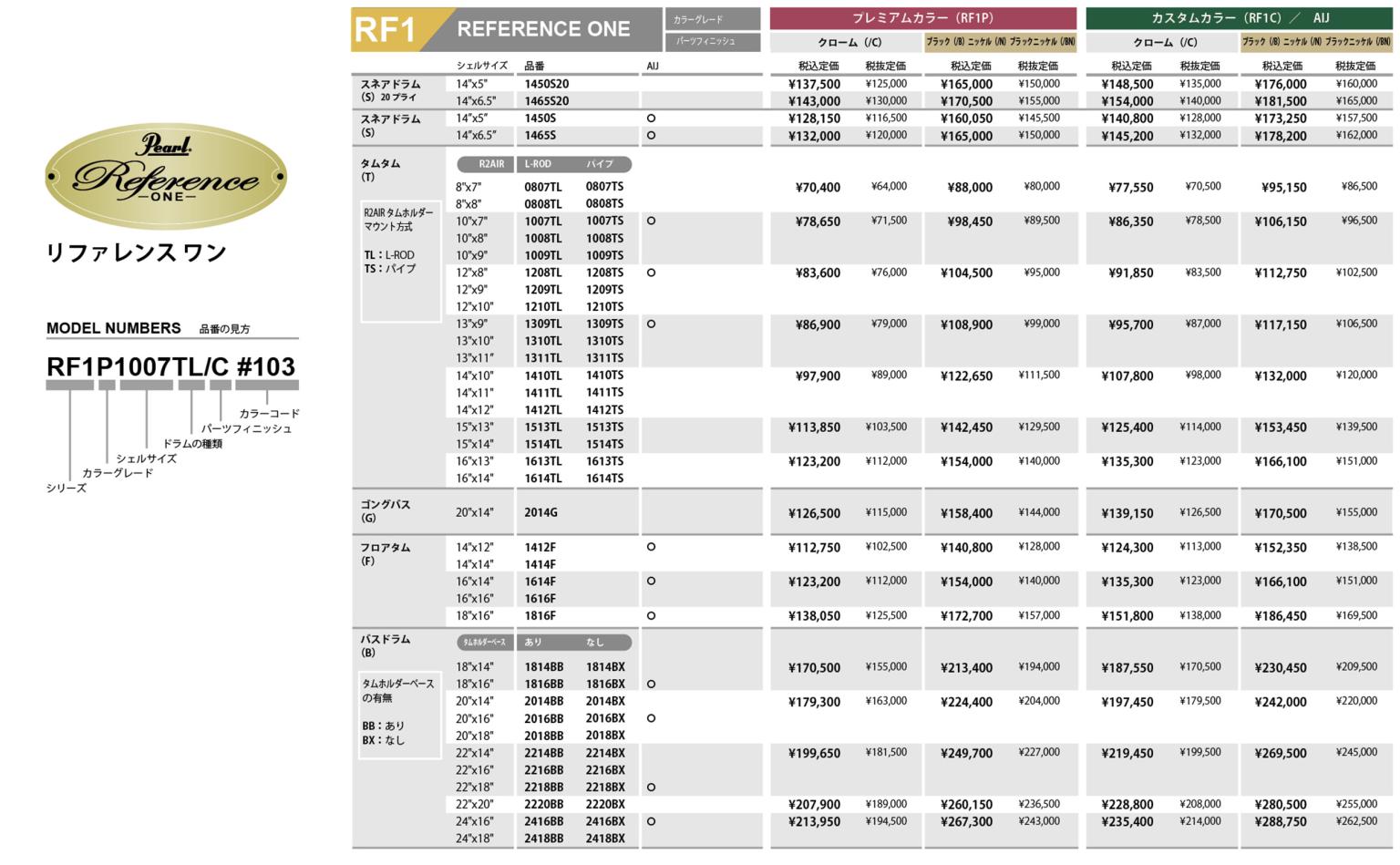Click model number 1465S
The height and width of the screenshot is (865, 1400).
(x=540, y=136)
